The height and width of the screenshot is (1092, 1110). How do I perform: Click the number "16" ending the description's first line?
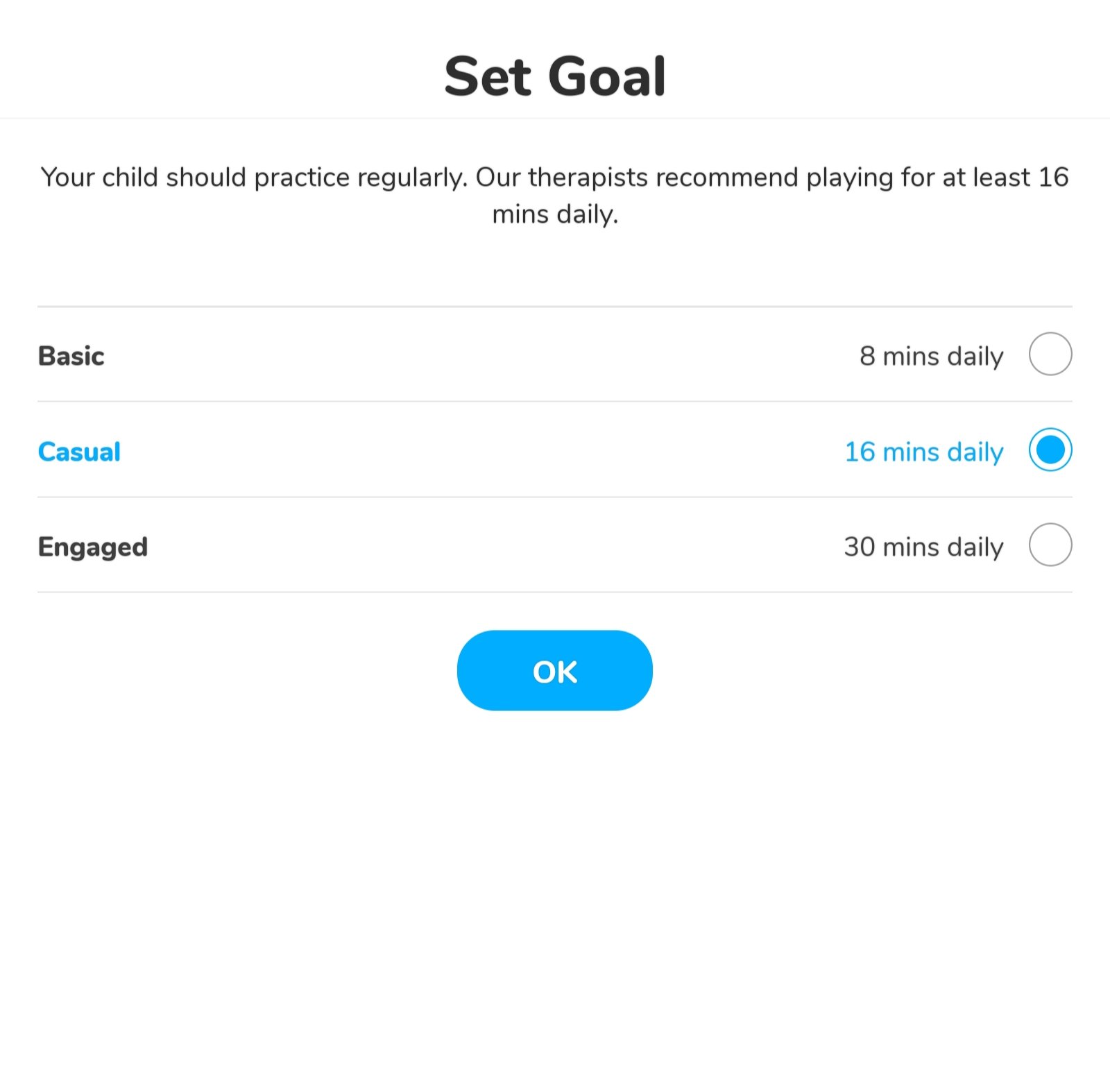point(1053,178)
